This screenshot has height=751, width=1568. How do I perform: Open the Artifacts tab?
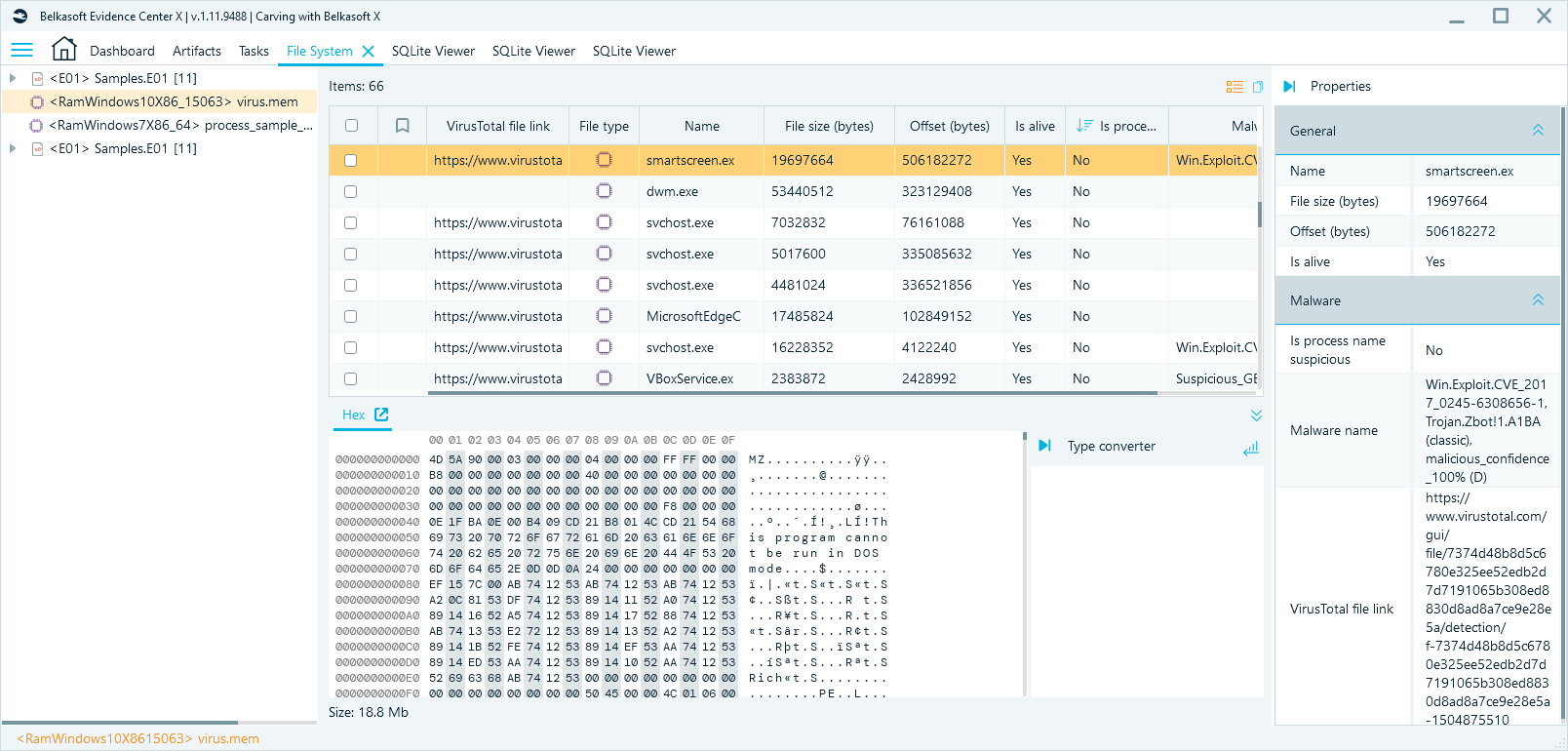(x=197, y=51)
